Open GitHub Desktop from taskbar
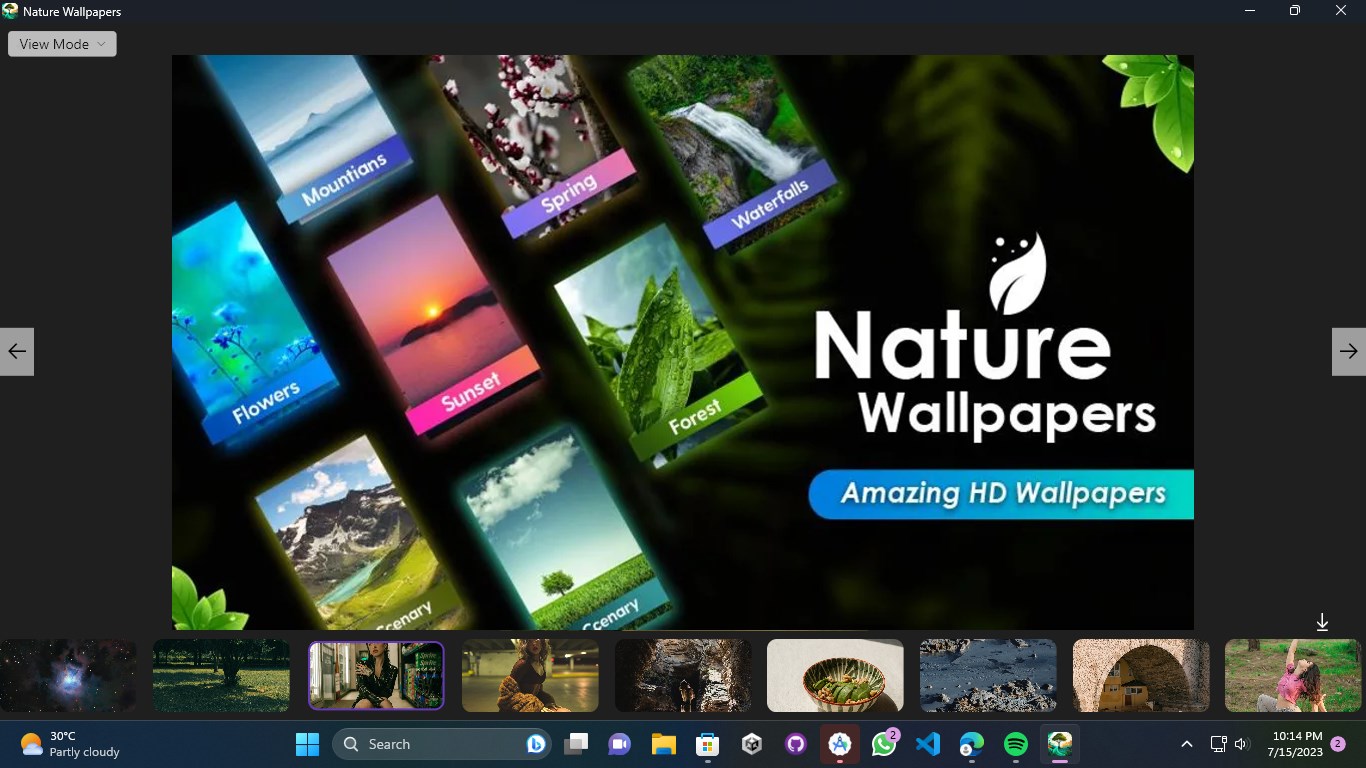The image size is (1366, 768). click(796, 744)
